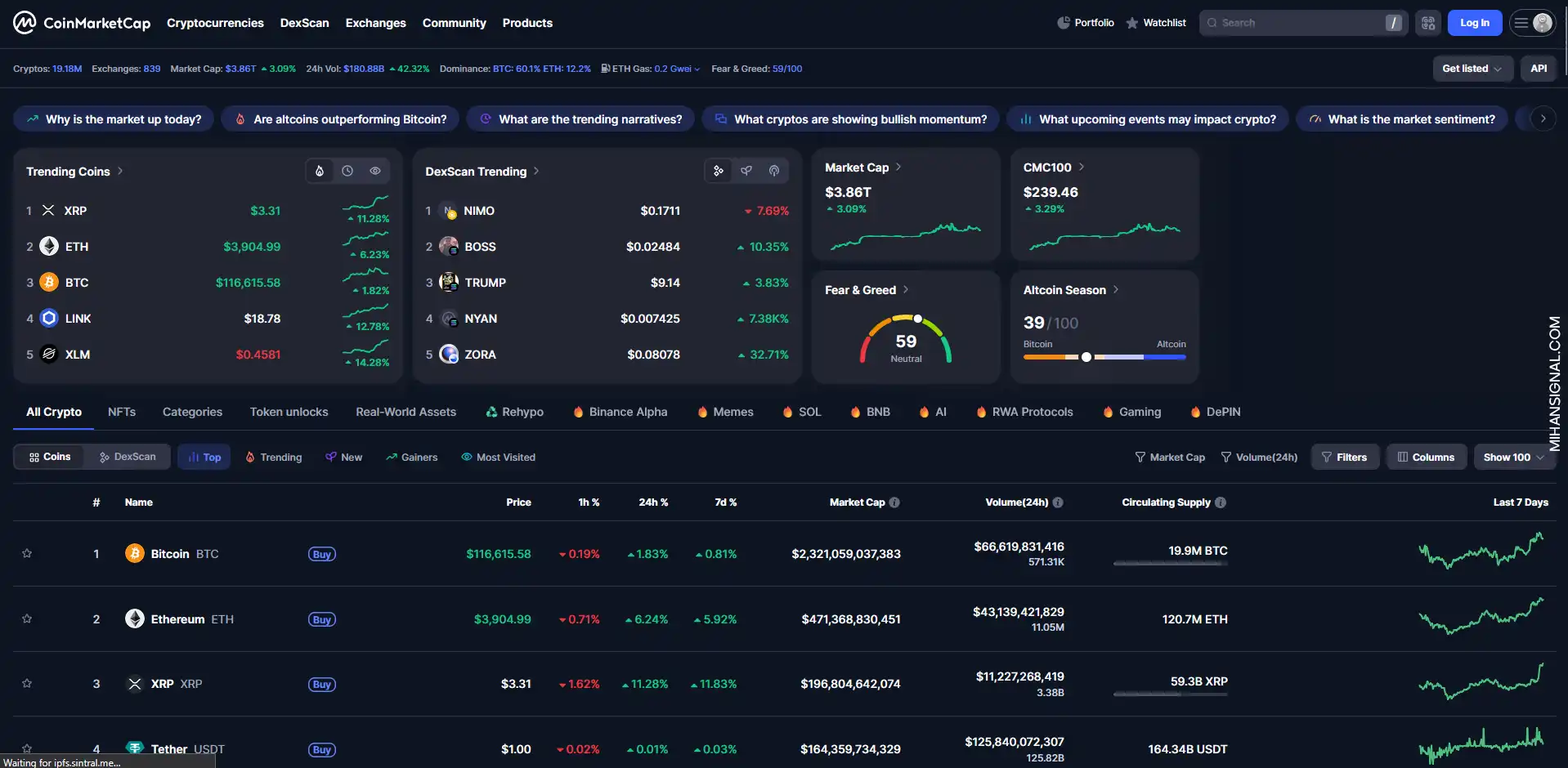
Task: Click the Bitcoin logo in the table
Action: (x=135, y=554)
